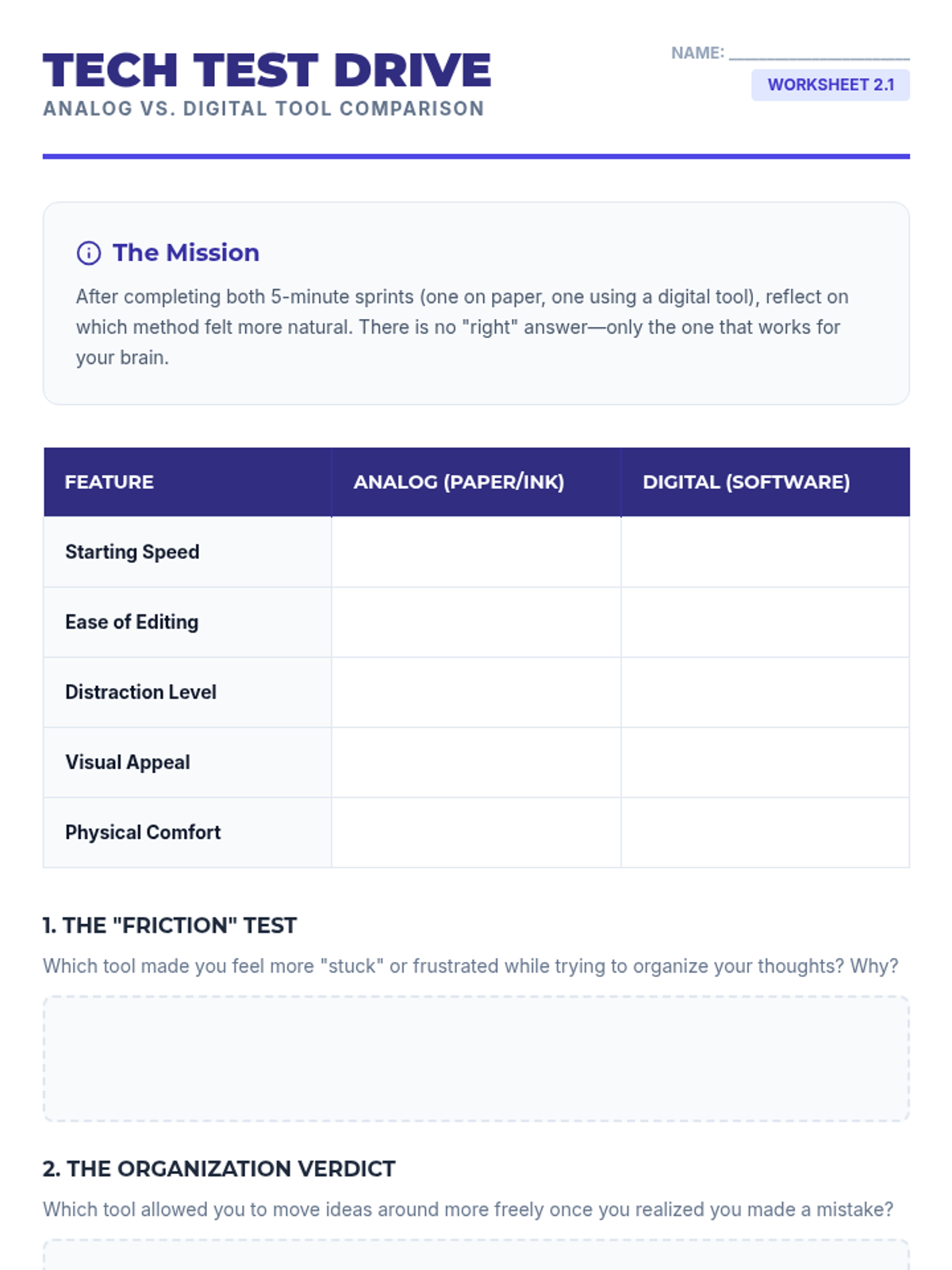Click the Friction Test answer box
Viewport: 952px width, 1270px height.
[x=476, y=1058]
